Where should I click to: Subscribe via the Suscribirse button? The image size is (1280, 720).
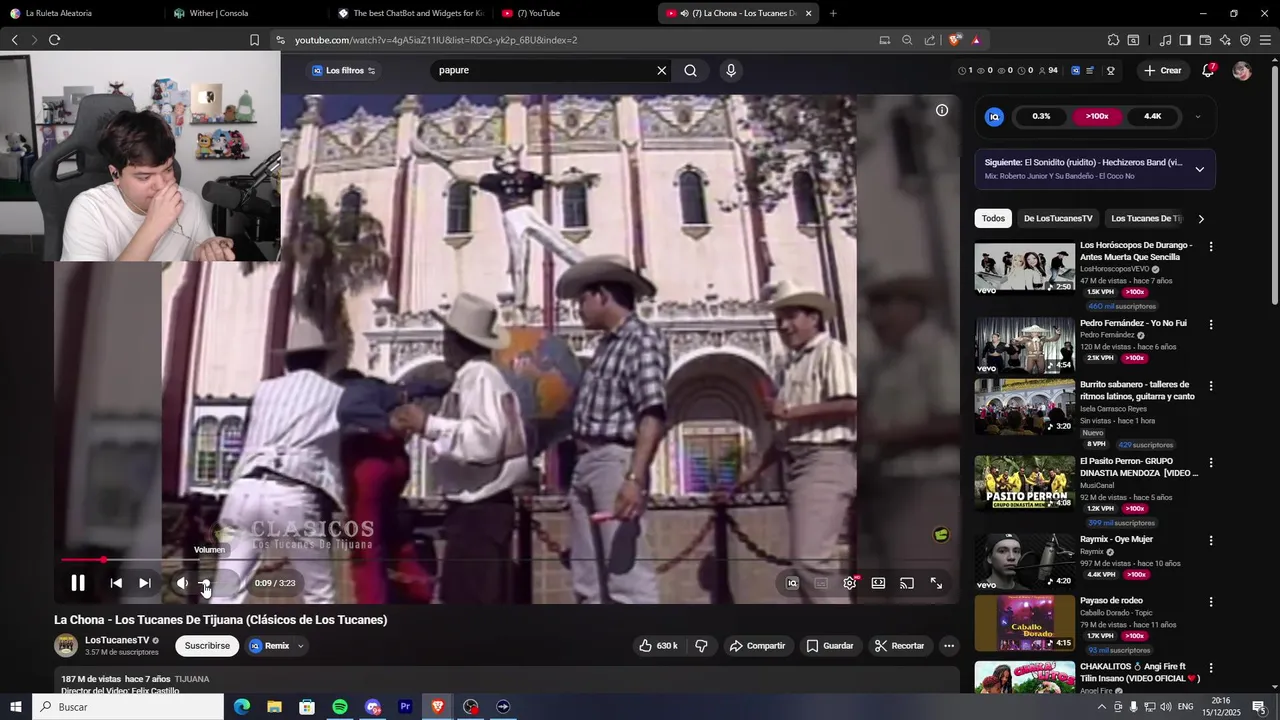click(207, 646)
